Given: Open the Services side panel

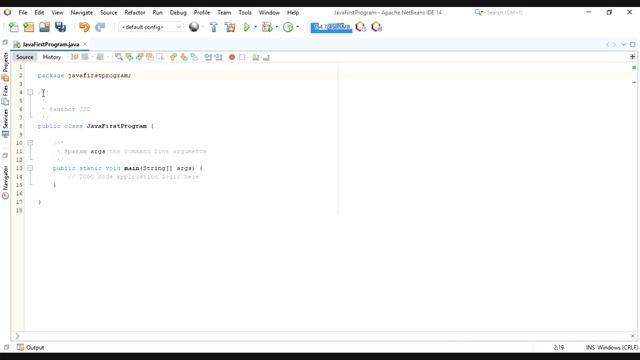Looking at the screenshot, I should point(5,123).
